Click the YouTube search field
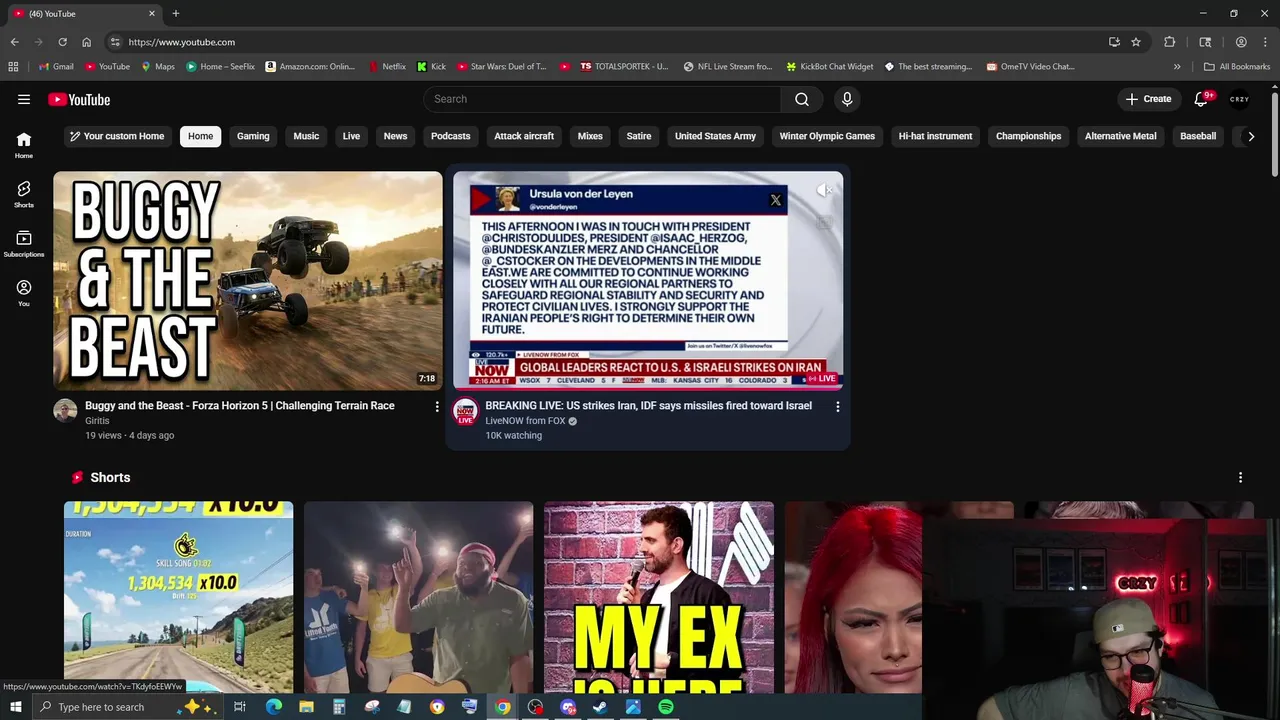1280x720 pixels. click(602, 99)
